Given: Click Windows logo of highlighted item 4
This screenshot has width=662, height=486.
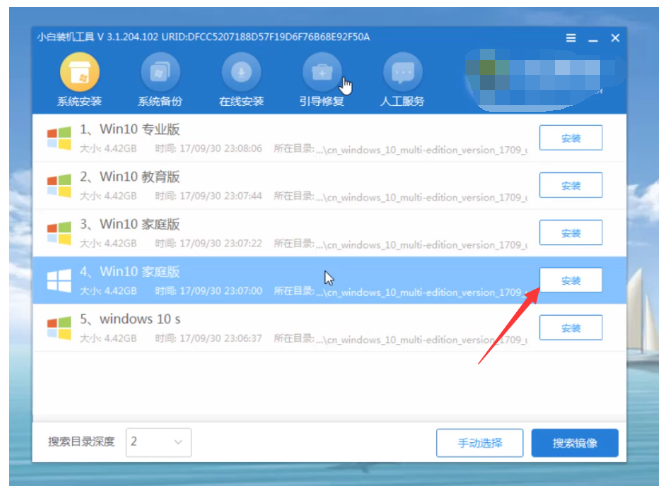Looking at the screenshot, I should [x=59, y=280].
